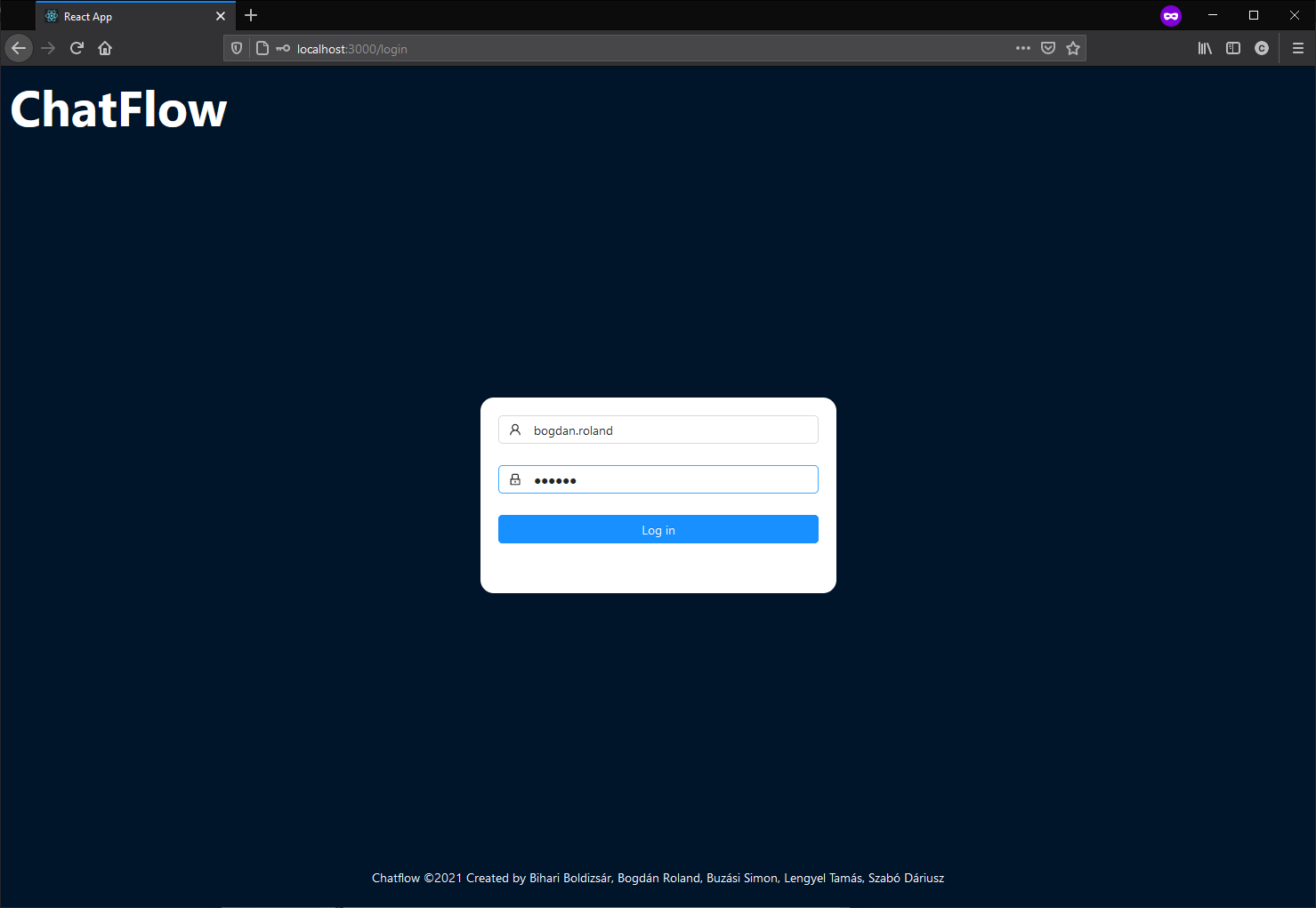1316x908 pixels.
Task: Toggle the browser sidebar
Action: 1233,48
